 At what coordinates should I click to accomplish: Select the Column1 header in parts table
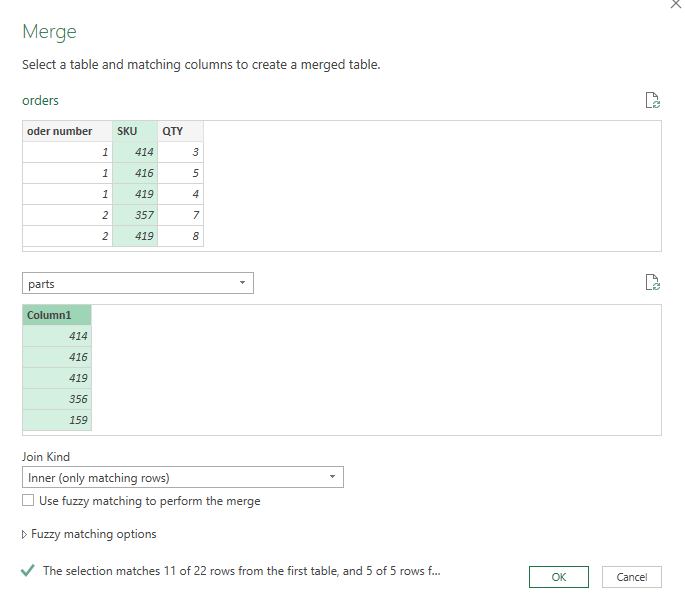point(57,315)
